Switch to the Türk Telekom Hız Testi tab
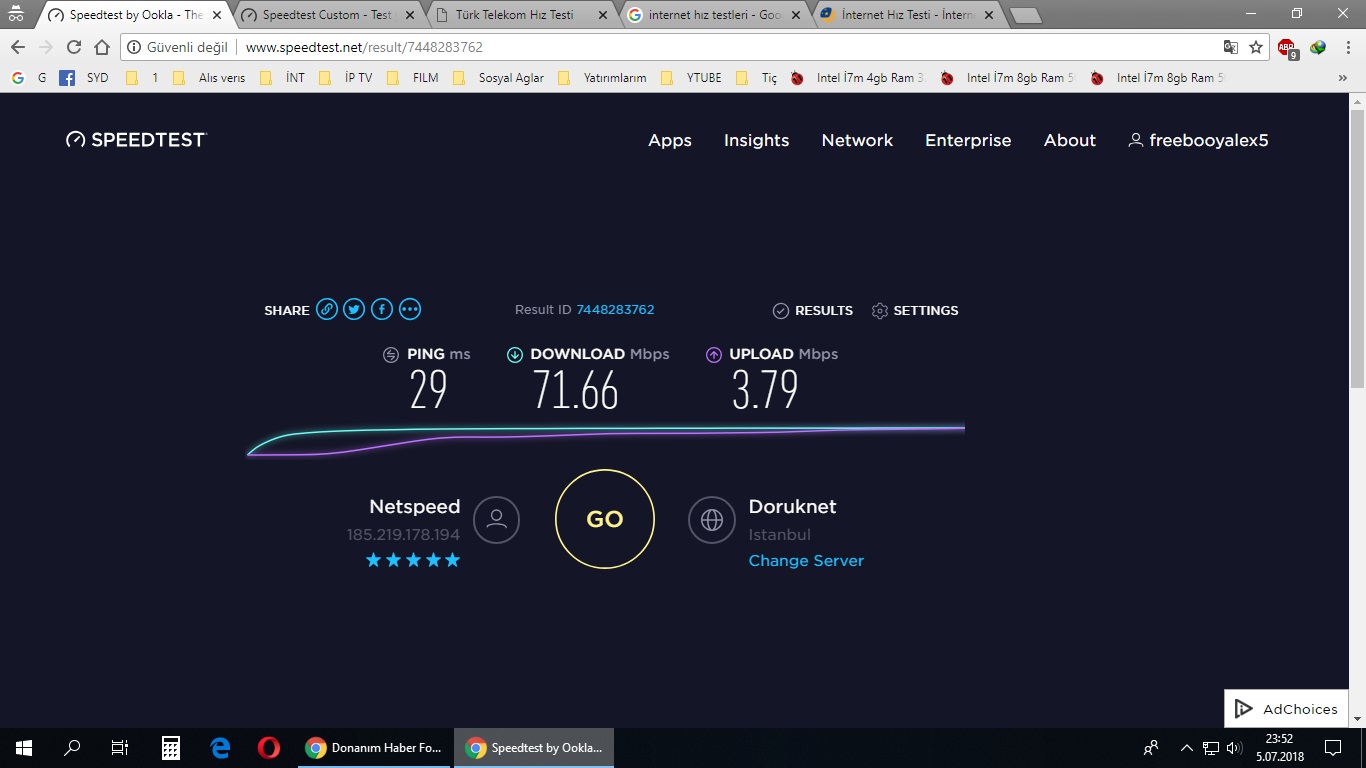Viewport: 1366px width, 768px height. 523,15
